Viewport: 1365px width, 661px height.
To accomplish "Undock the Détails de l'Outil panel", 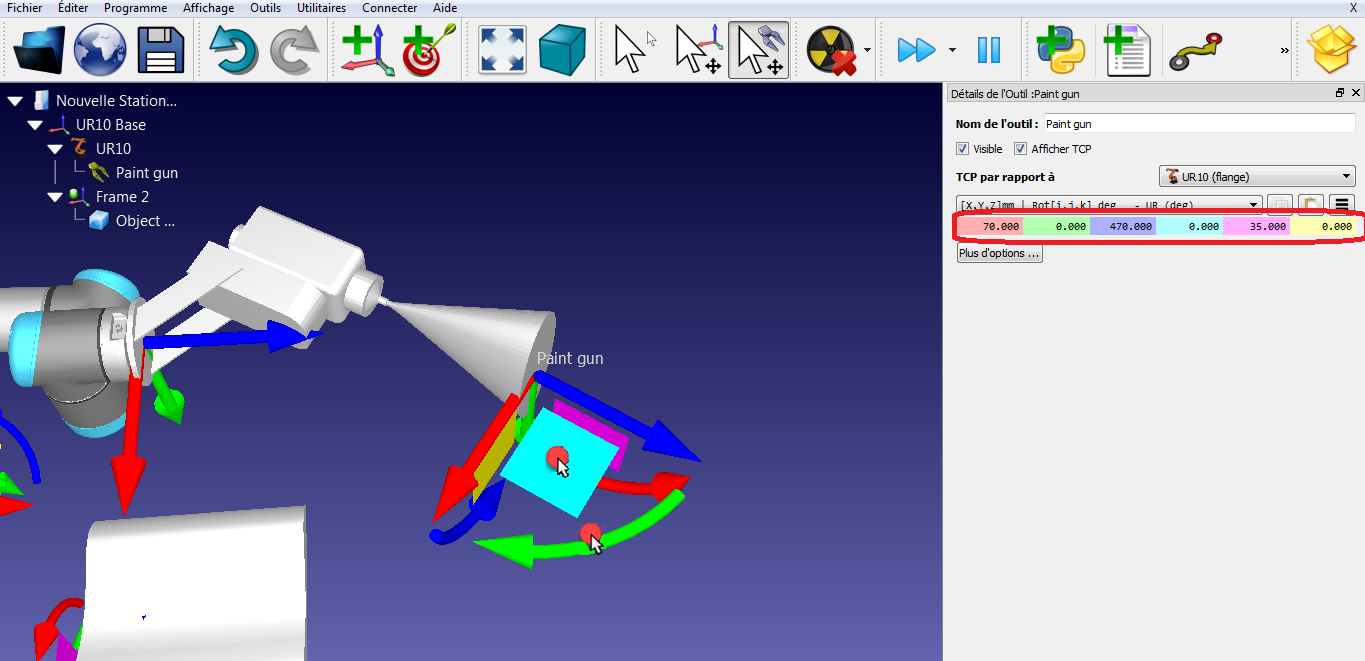I will [1340, 93].
